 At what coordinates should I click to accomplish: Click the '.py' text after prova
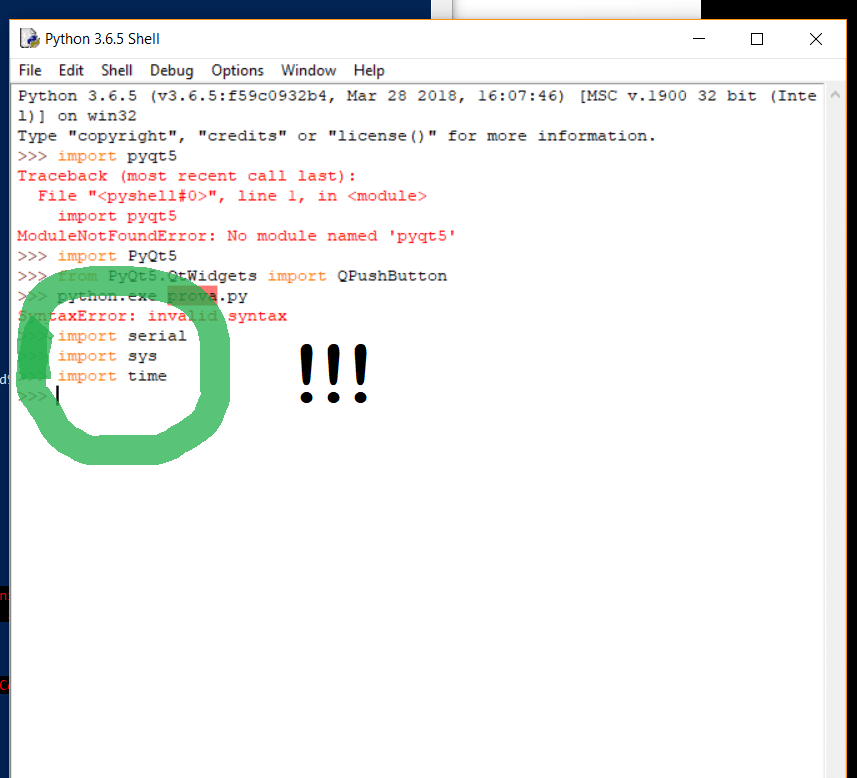[x=232, y=296]
